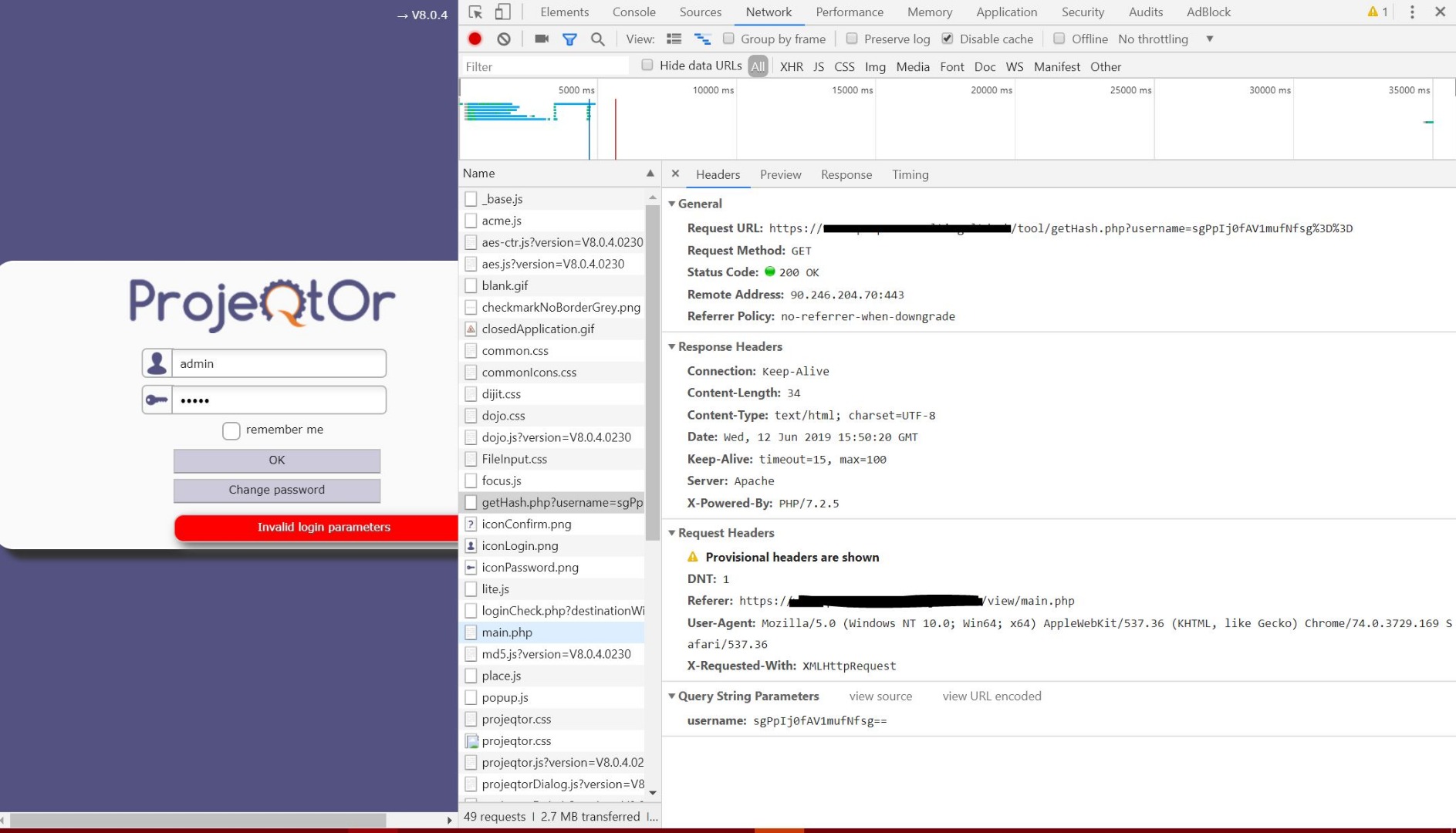Open DevTools three-dot customize menu
The height and width of the screenshot is (833, 1456).
coord(1412,12)
